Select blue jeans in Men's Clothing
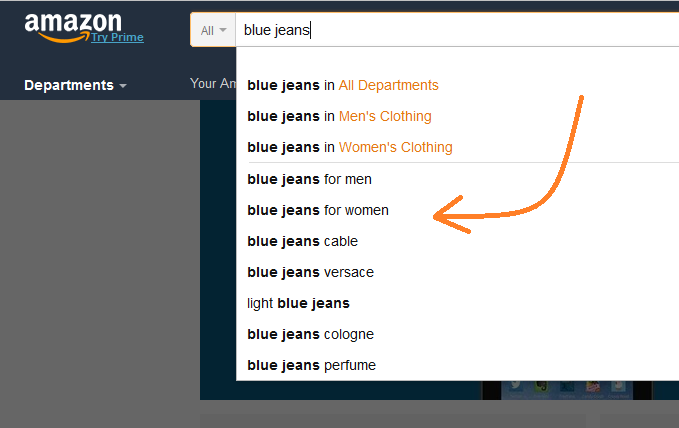 click(x=340, y=117)
